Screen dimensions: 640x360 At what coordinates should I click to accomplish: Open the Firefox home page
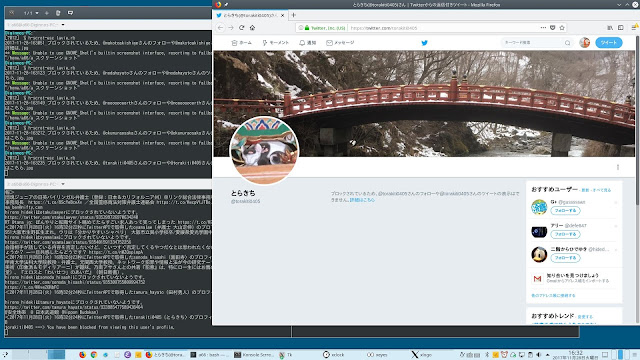pyautogui.click(x=252, y=28)
